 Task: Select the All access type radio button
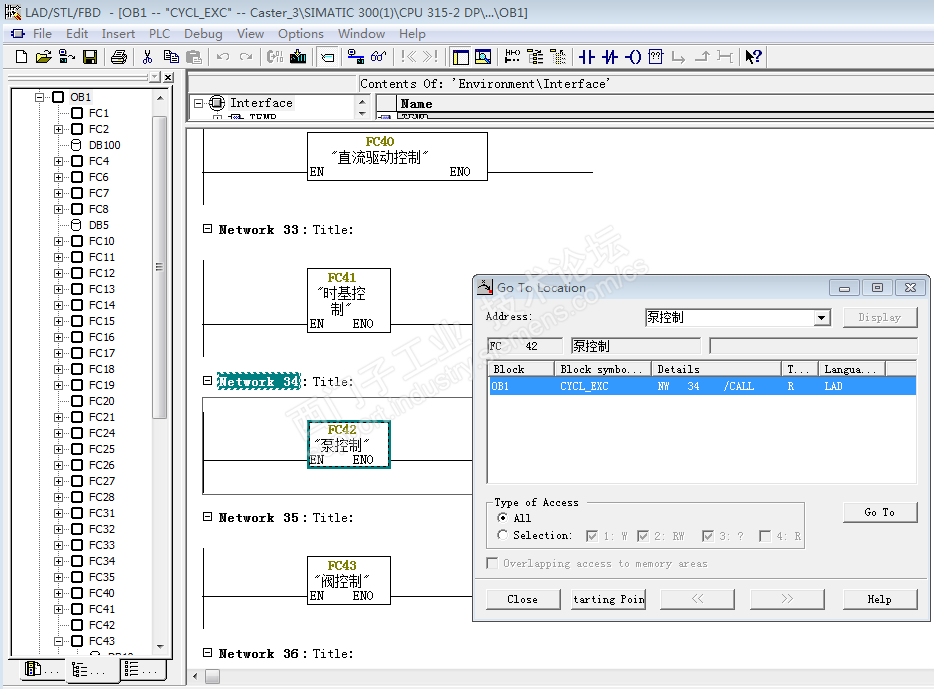[502, 518]
